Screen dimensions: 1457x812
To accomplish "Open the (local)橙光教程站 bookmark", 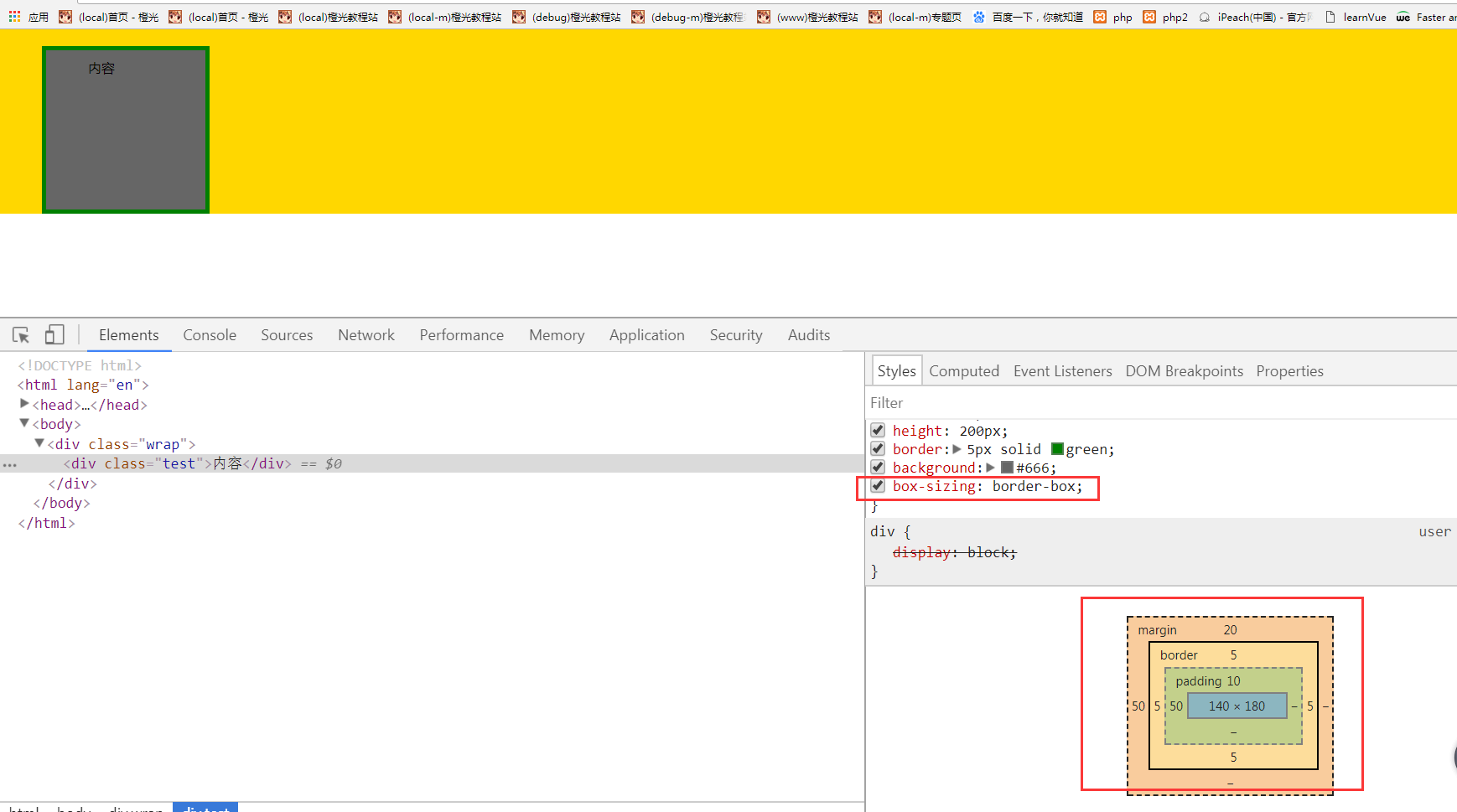I will pyautogui.click(x=328, y=17).
